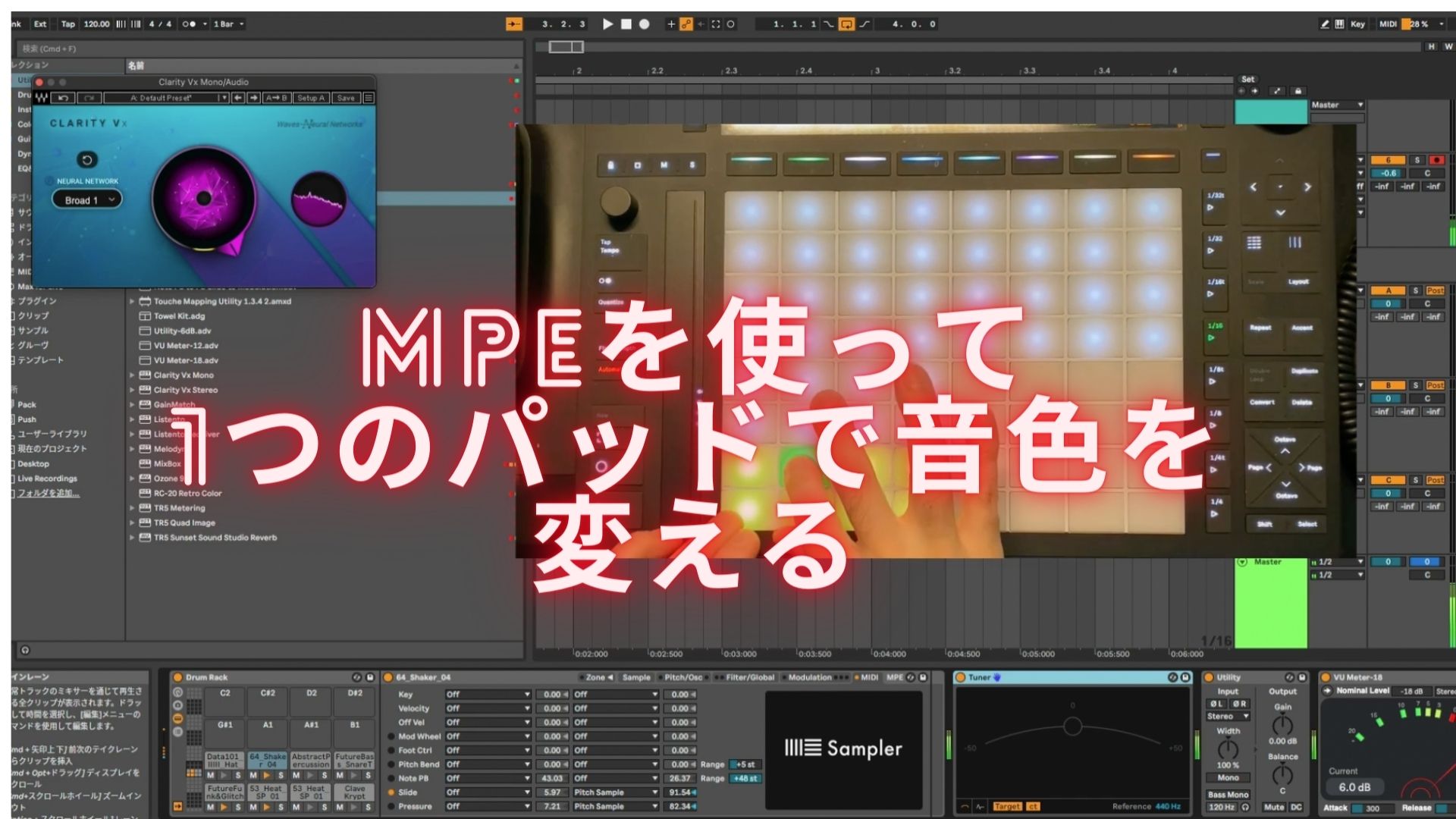Enable Mono in the Utility device
Screen dimensions: 1456x819
pyautogui.click(x=1228, y=778)
